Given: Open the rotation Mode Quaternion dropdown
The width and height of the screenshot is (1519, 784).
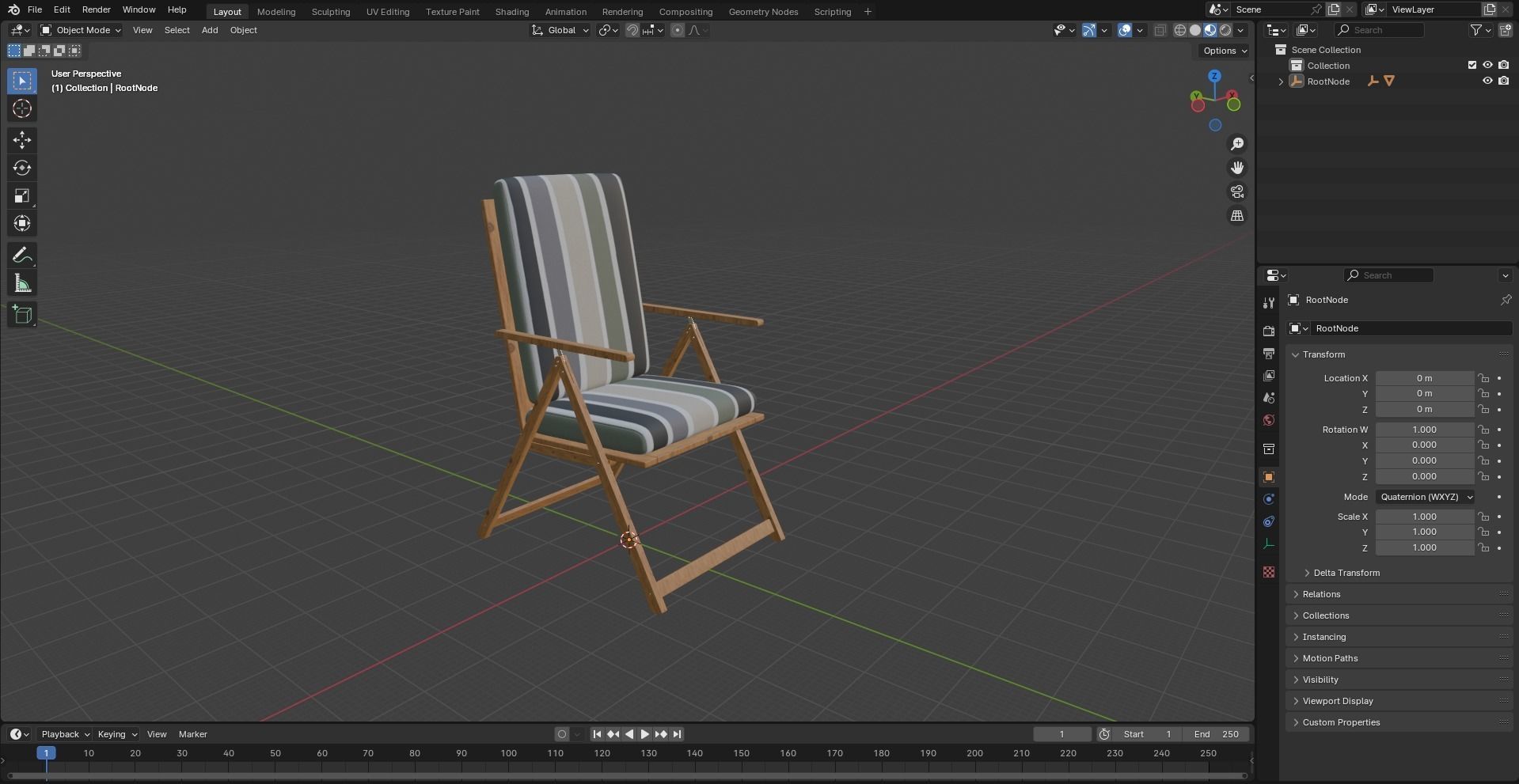Looking at the screenshot, I should pos(1425,497).
